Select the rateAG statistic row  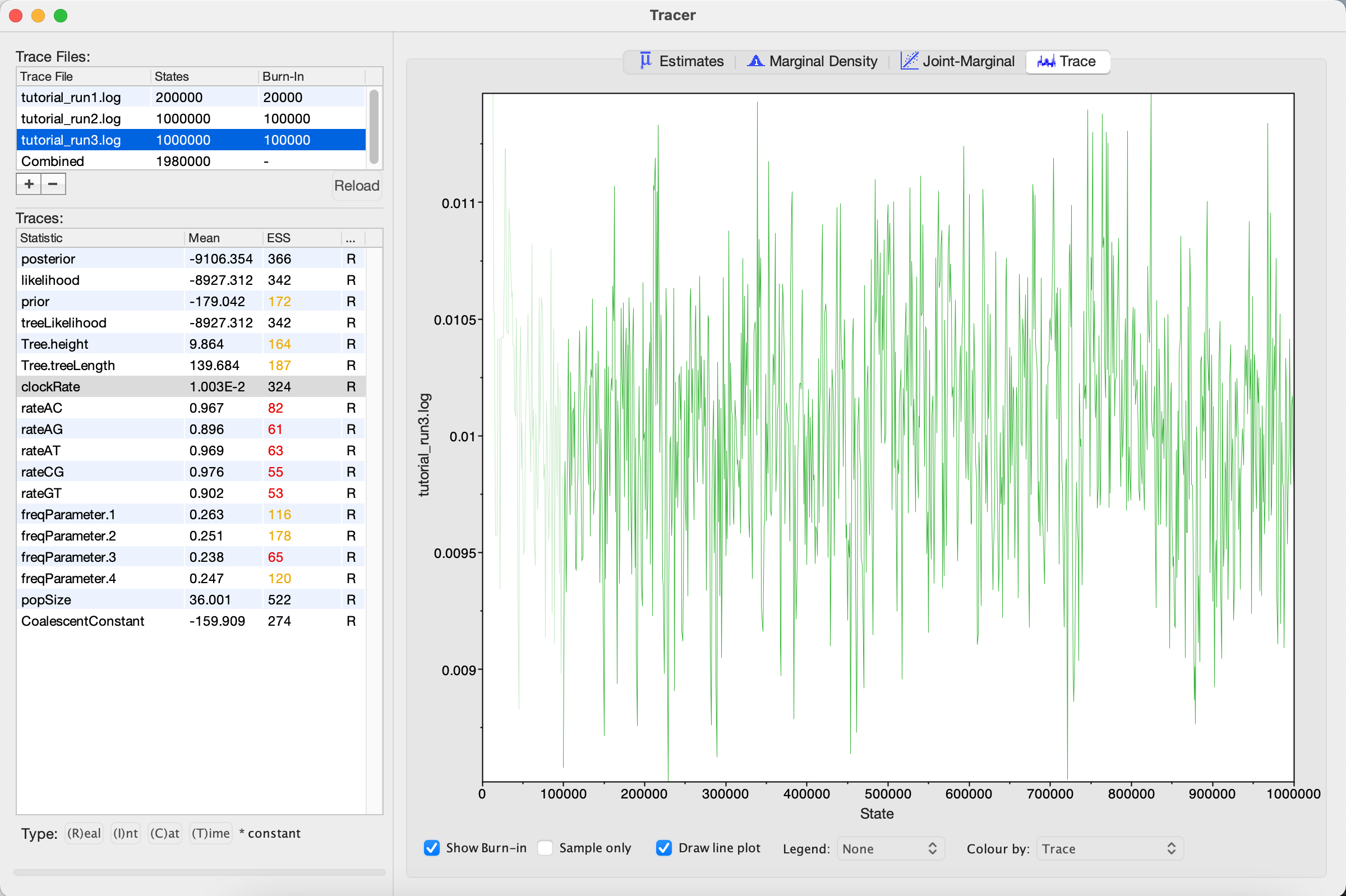click(x=100, y=429)
